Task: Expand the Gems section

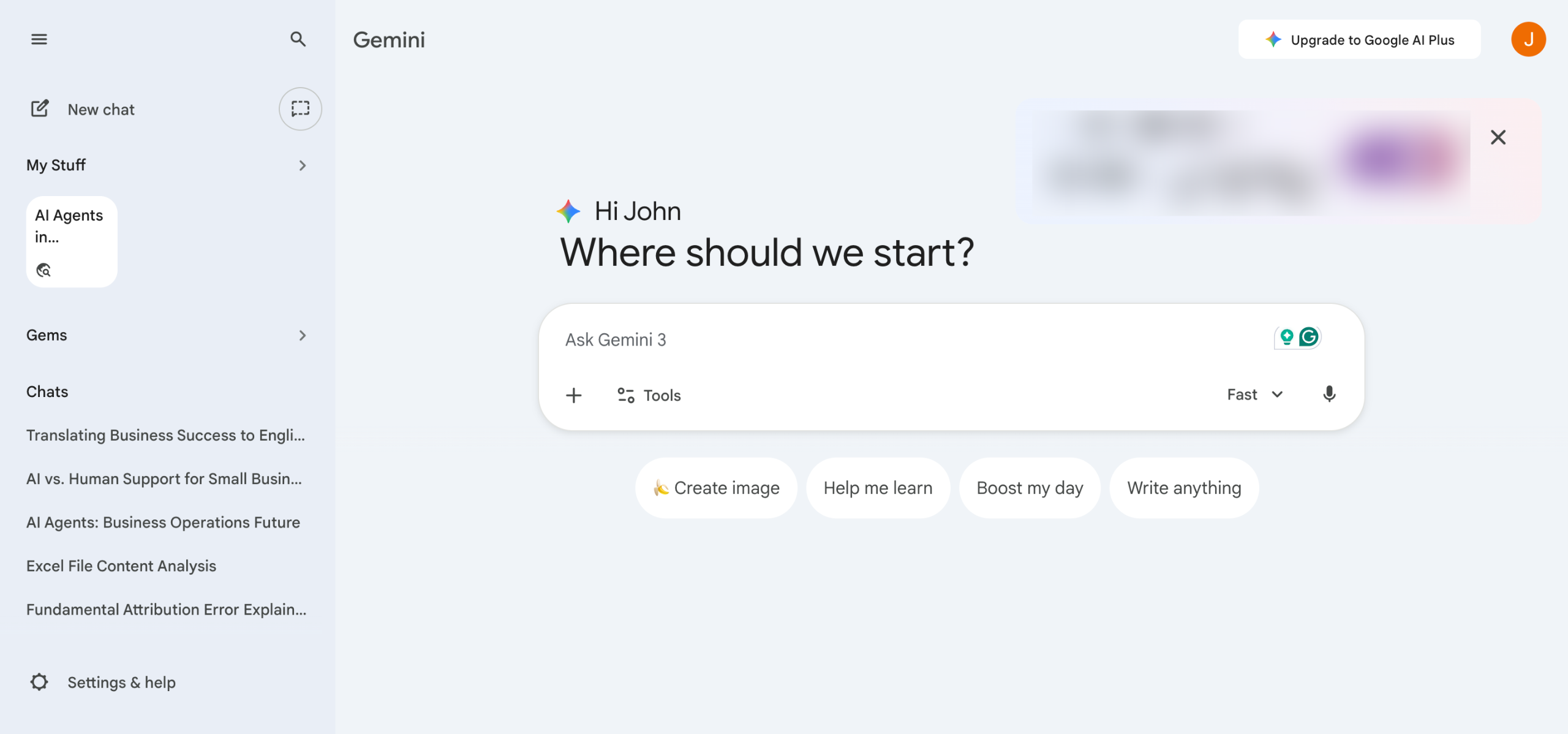Action: tap(302, 335)
